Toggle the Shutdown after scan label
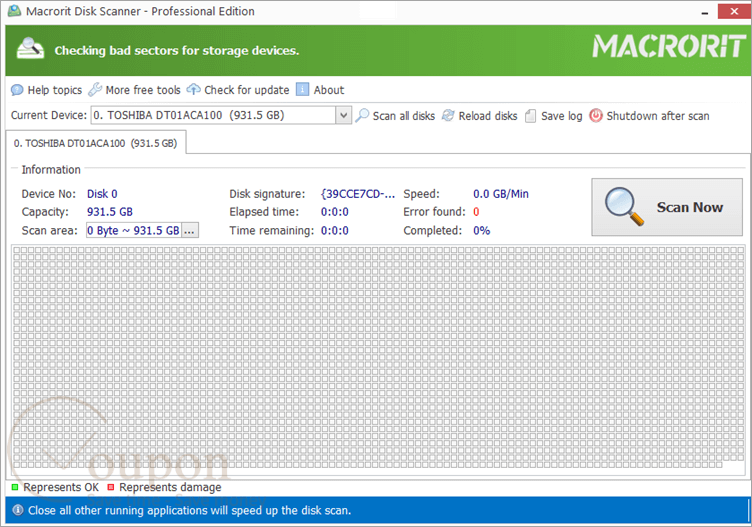Screen dimensions: 752x527 [x=658, y=116]
